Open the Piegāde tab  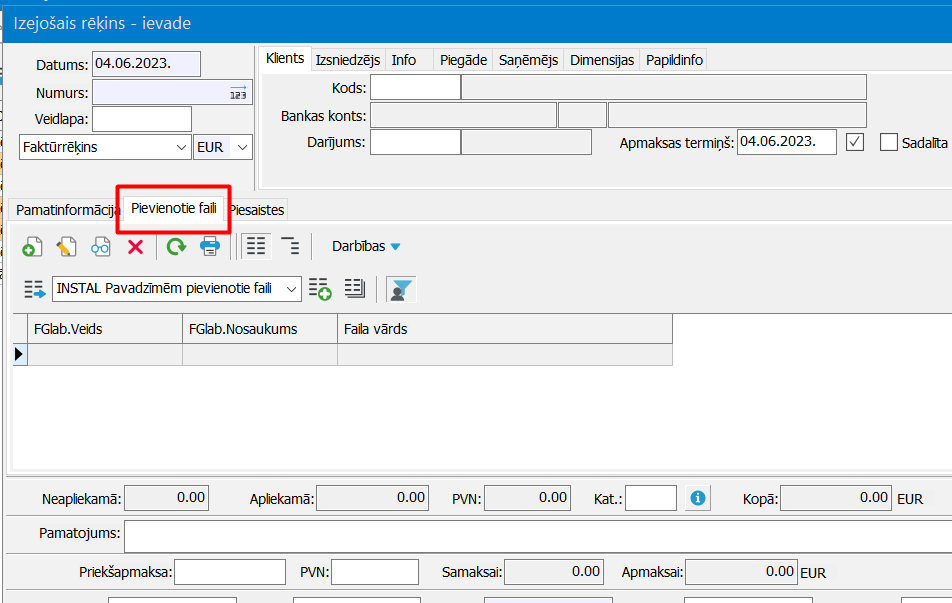pyautogui.click(x=463, y=60)
